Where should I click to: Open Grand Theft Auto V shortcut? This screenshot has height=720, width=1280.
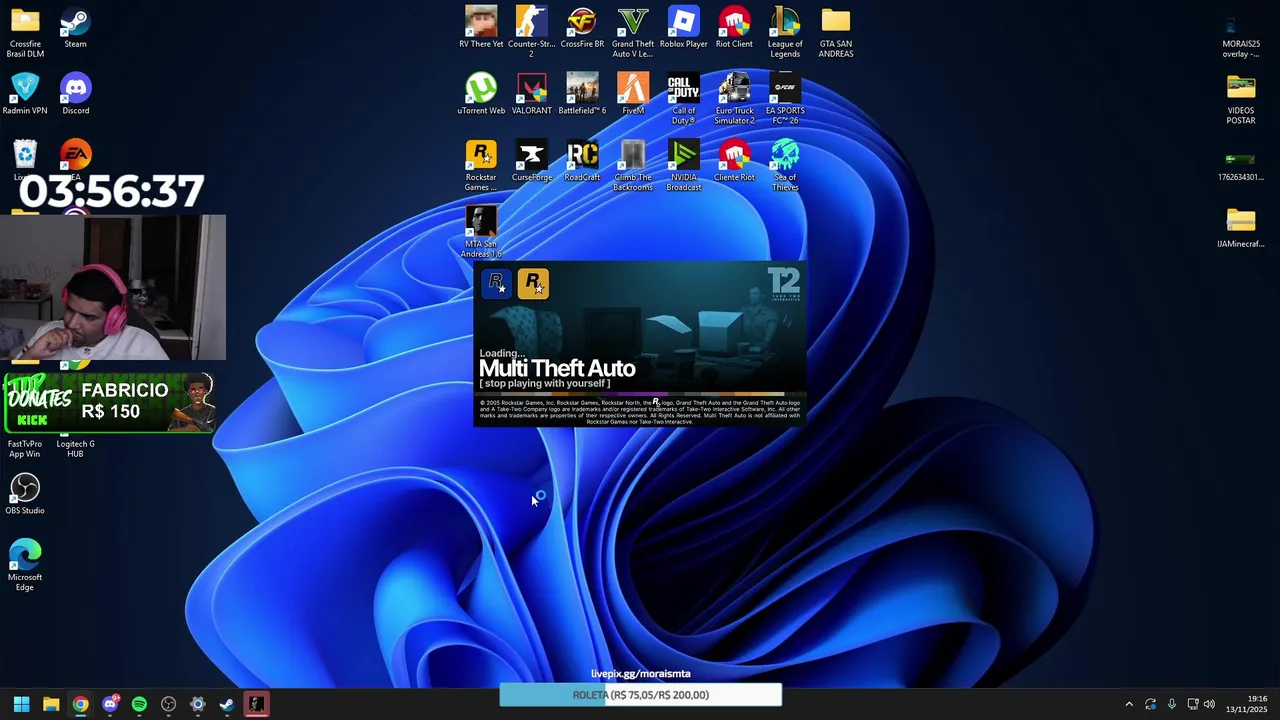pos(633,32)
